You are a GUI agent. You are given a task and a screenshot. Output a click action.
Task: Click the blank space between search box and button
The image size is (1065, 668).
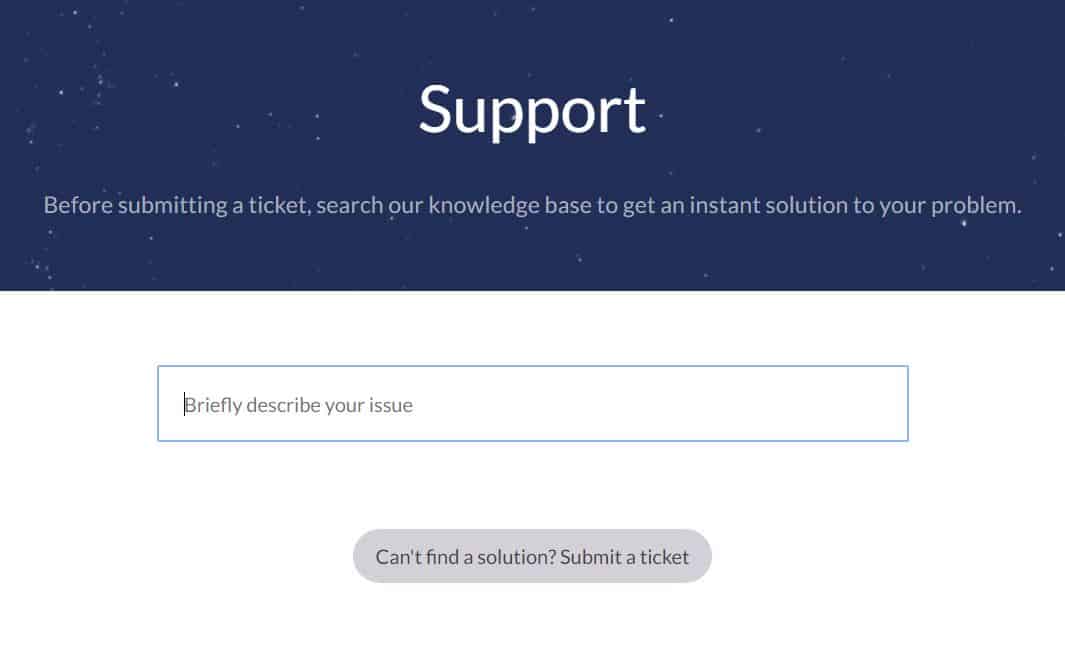532,485
